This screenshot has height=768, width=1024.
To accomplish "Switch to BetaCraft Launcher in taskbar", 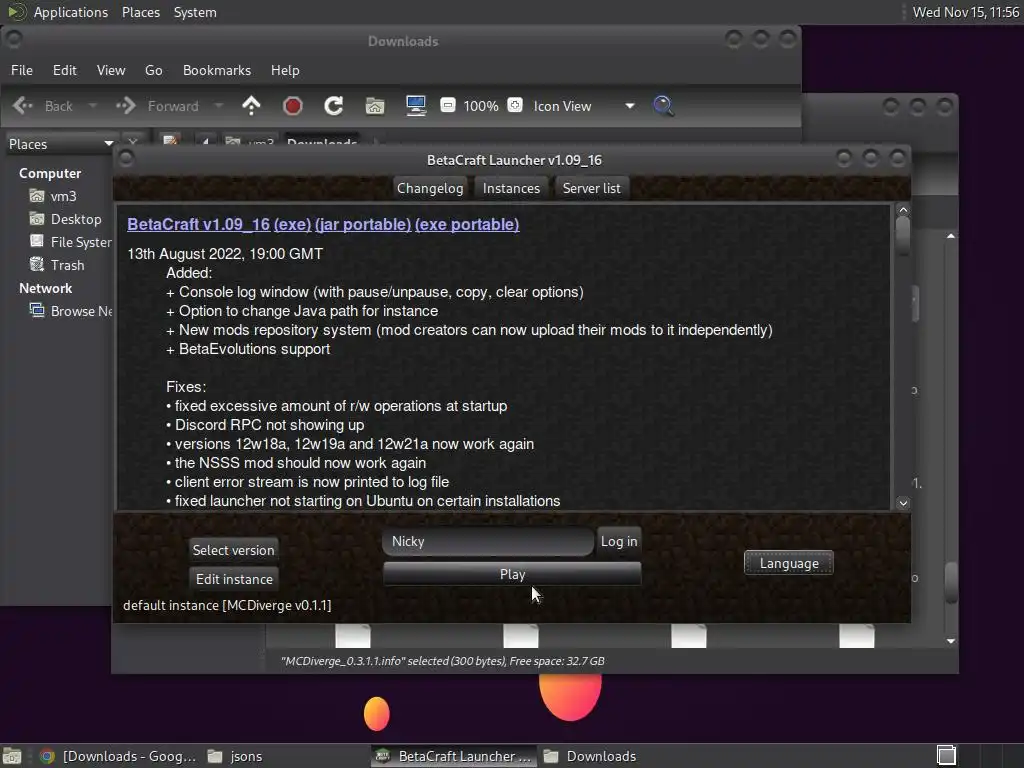I will [x=455, y=756].
